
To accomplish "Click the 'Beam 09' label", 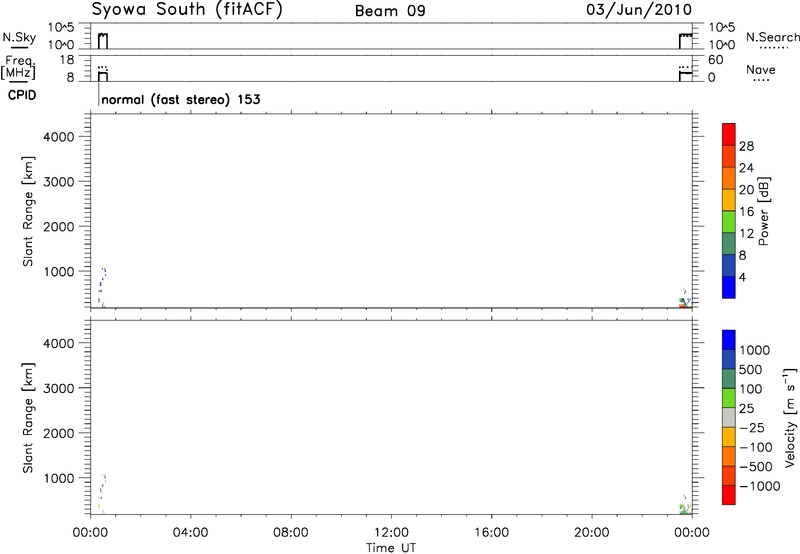I will 390,11.
